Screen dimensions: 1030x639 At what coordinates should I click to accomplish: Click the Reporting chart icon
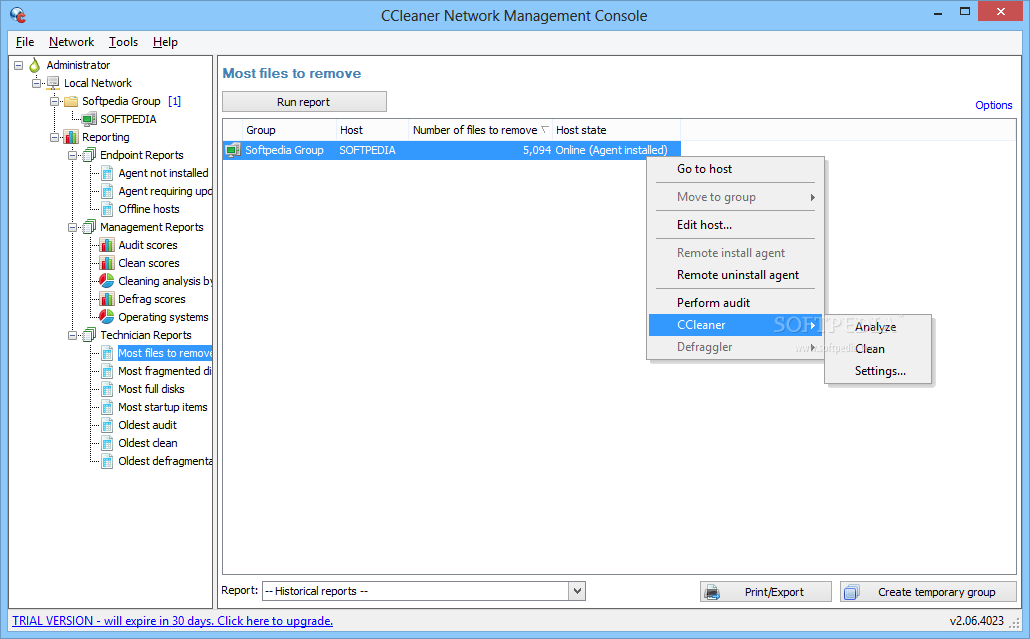click(x=71, y=137)
